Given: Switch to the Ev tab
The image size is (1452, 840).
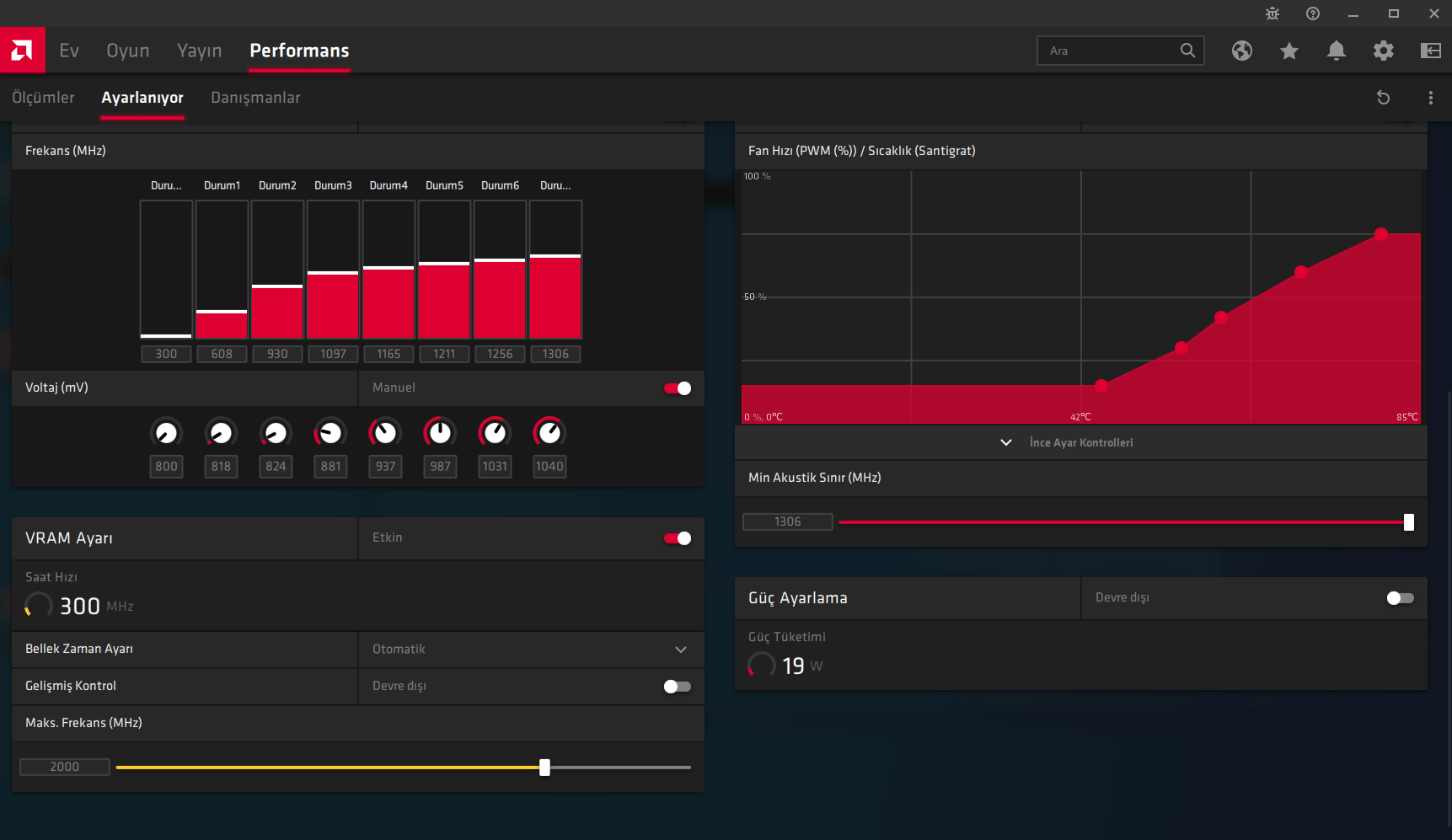Looking at the screenshot, I should (69, 51).
